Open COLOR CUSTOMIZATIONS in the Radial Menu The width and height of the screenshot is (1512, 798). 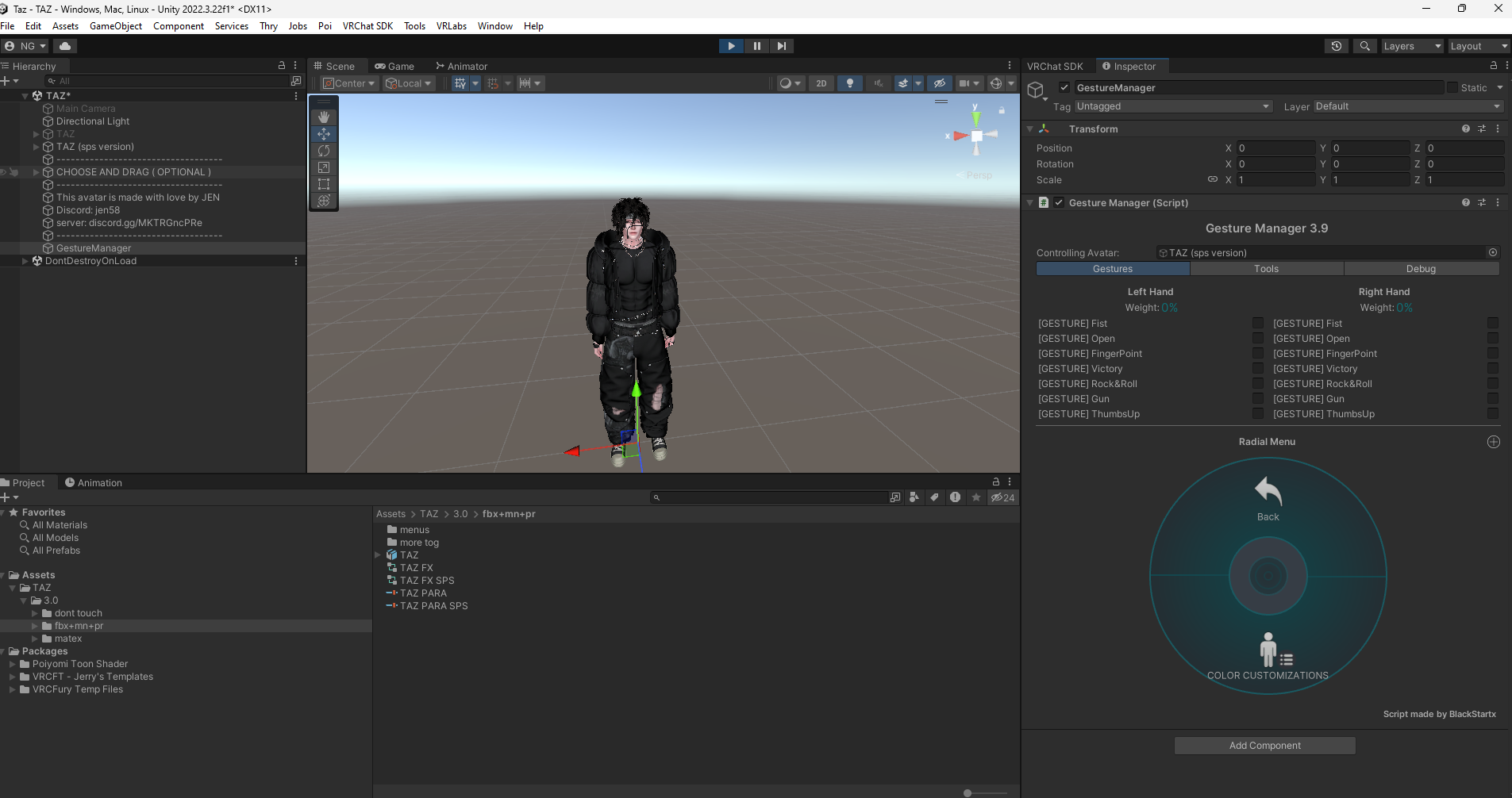pos(1268,656)
